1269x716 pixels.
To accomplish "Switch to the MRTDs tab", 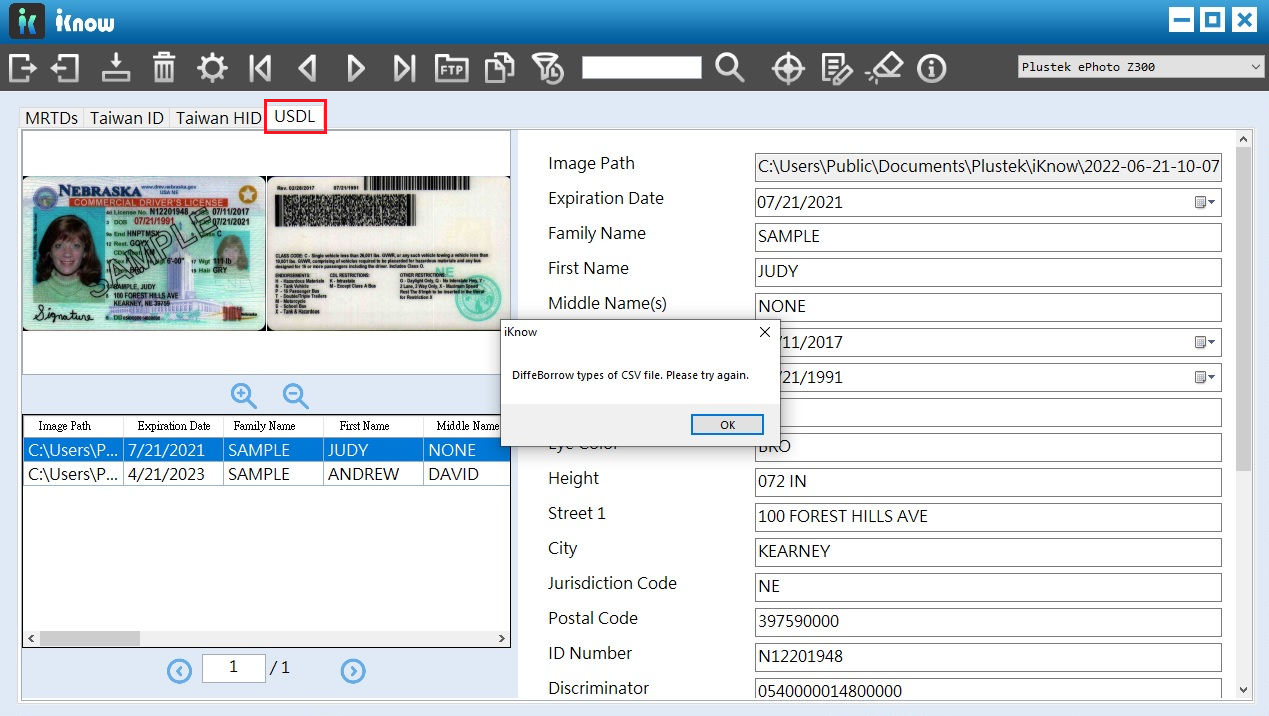I will click(x=51, y=118).
